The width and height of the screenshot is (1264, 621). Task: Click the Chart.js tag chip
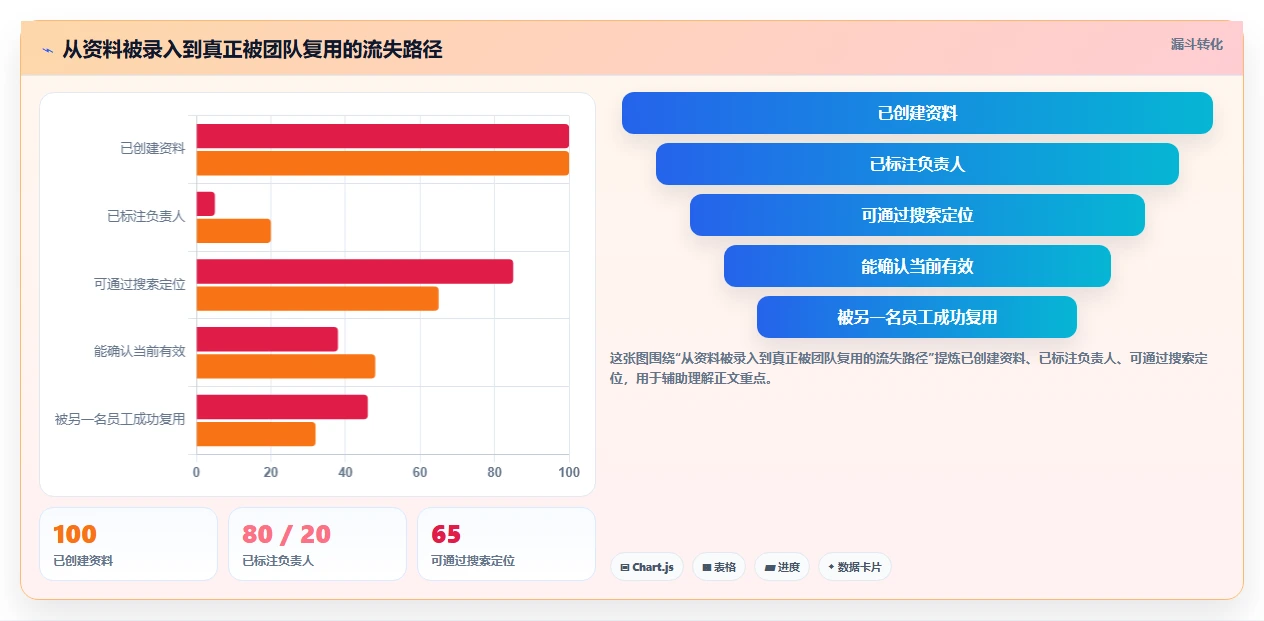pos(646,567)
